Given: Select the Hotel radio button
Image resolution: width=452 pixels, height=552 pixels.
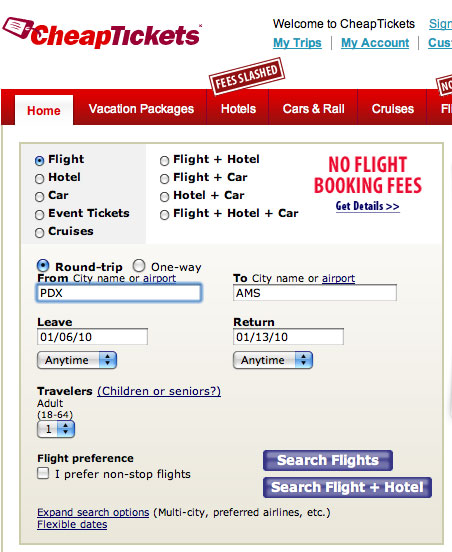Looking at the screenshot, I should pyautogui.click(x=39, y=178).
